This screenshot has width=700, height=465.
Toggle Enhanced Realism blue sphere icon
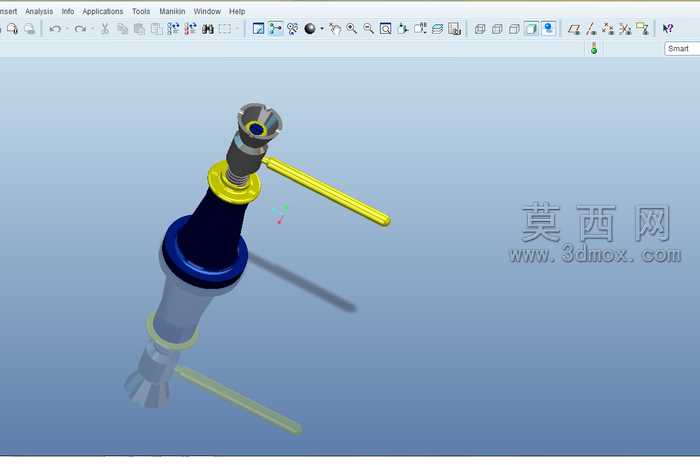click(548, 29)
